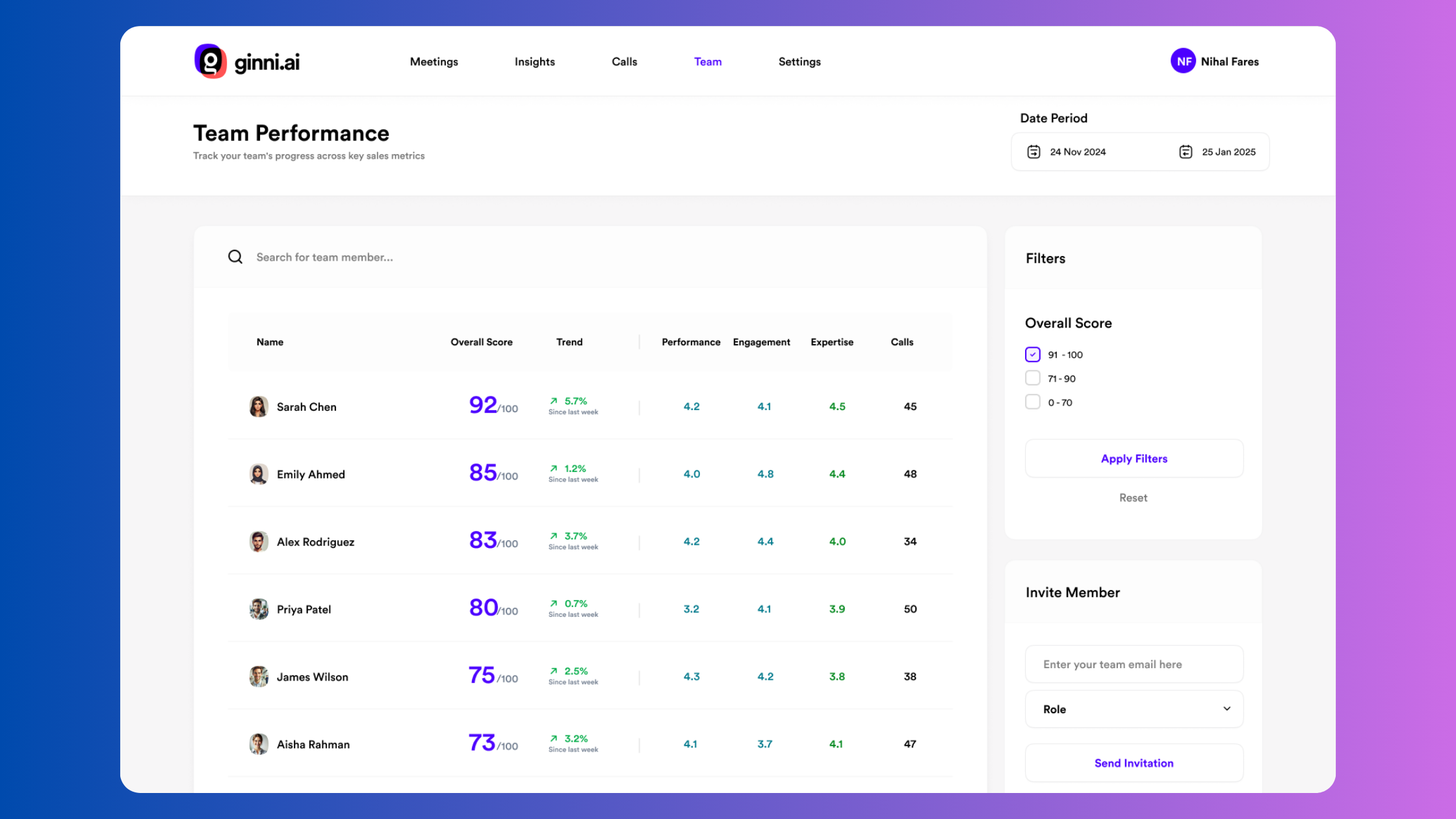Image resolution: width=1456 pixels, height=819 pixels.
Task: Click Send Invitation button
Action: 1134,763
